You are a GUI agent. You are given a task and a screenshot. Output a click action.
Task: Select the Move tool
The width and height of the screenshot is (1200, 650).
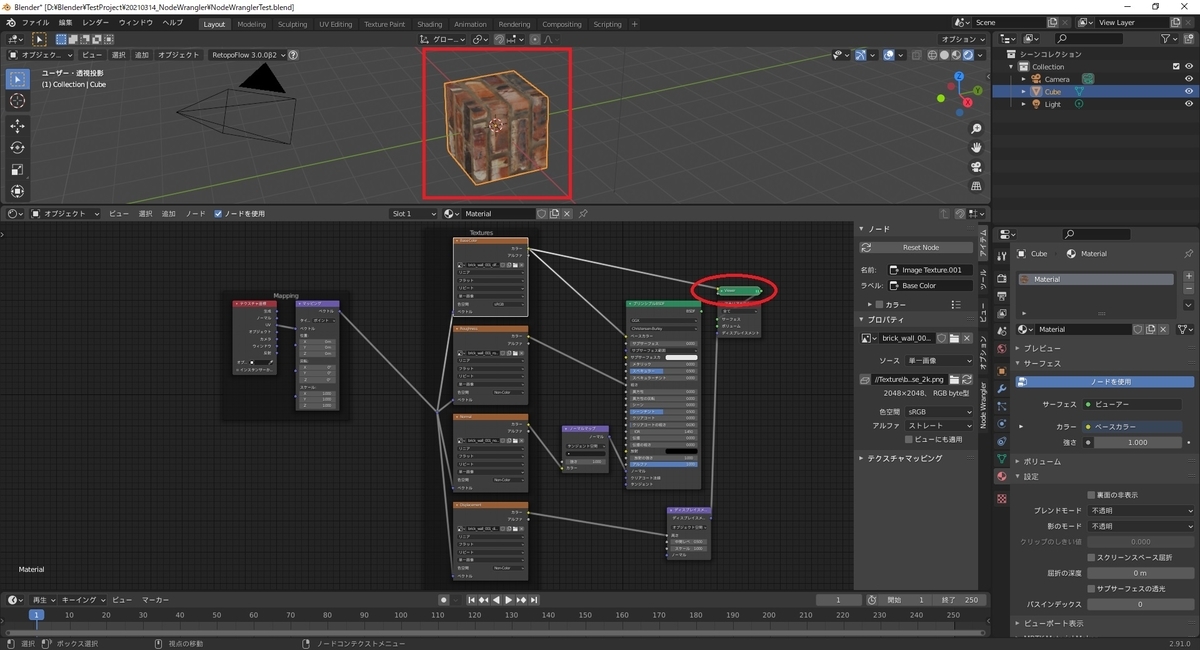click(17, 126)
